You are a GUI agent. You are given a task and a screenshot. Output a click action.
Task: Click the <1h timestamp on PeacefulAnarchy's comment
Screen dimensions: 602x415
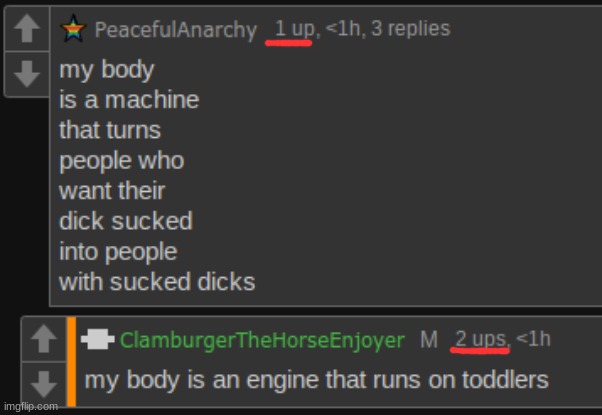coord(342,29)
